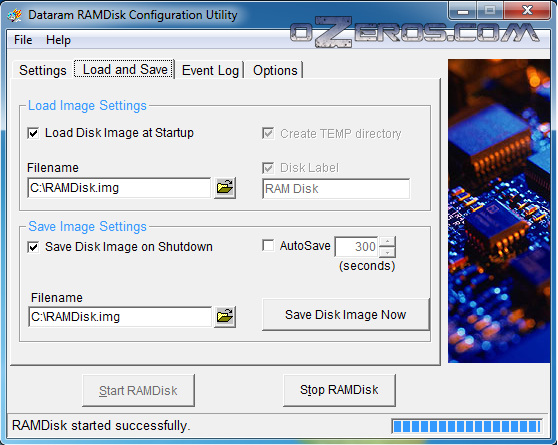
Task: Toggle the Disk Label checkbox
Action: (268, 168)
